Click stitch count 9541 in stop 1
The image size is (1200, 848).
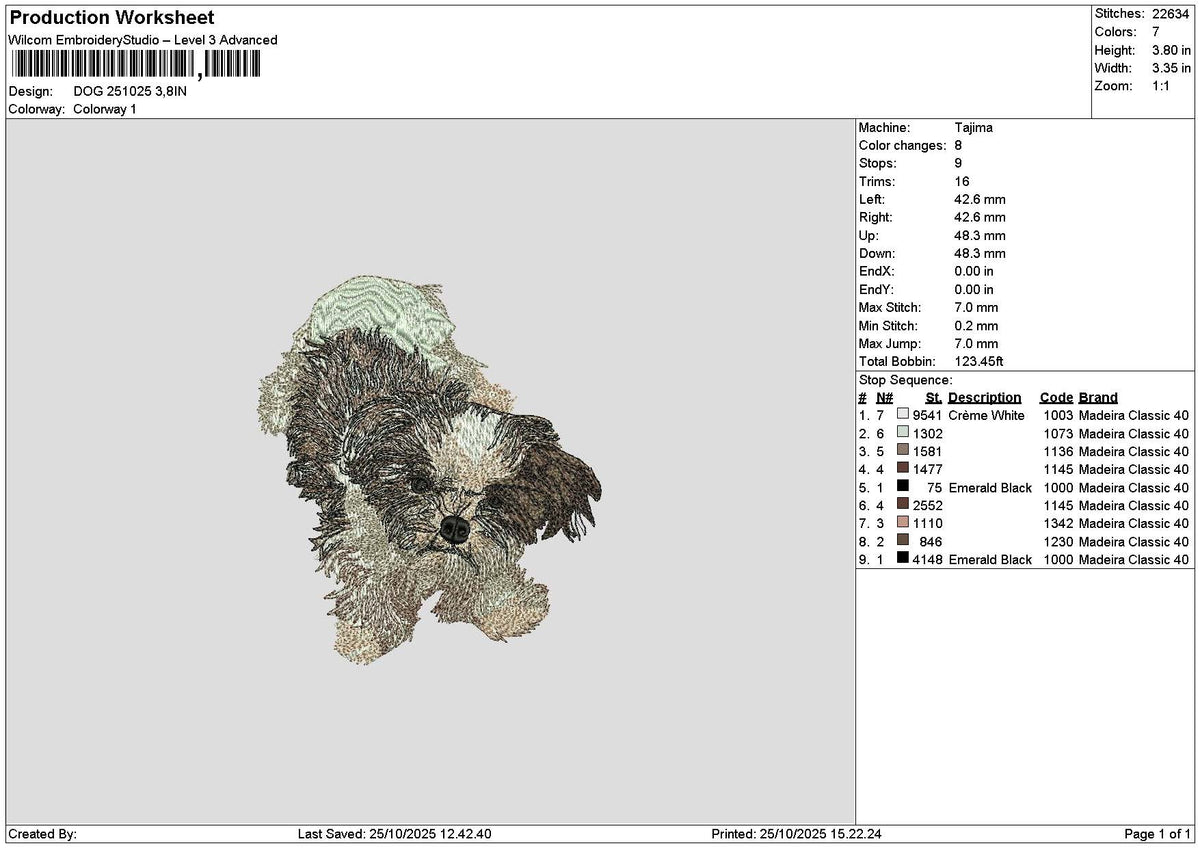(x=928, y=415)
